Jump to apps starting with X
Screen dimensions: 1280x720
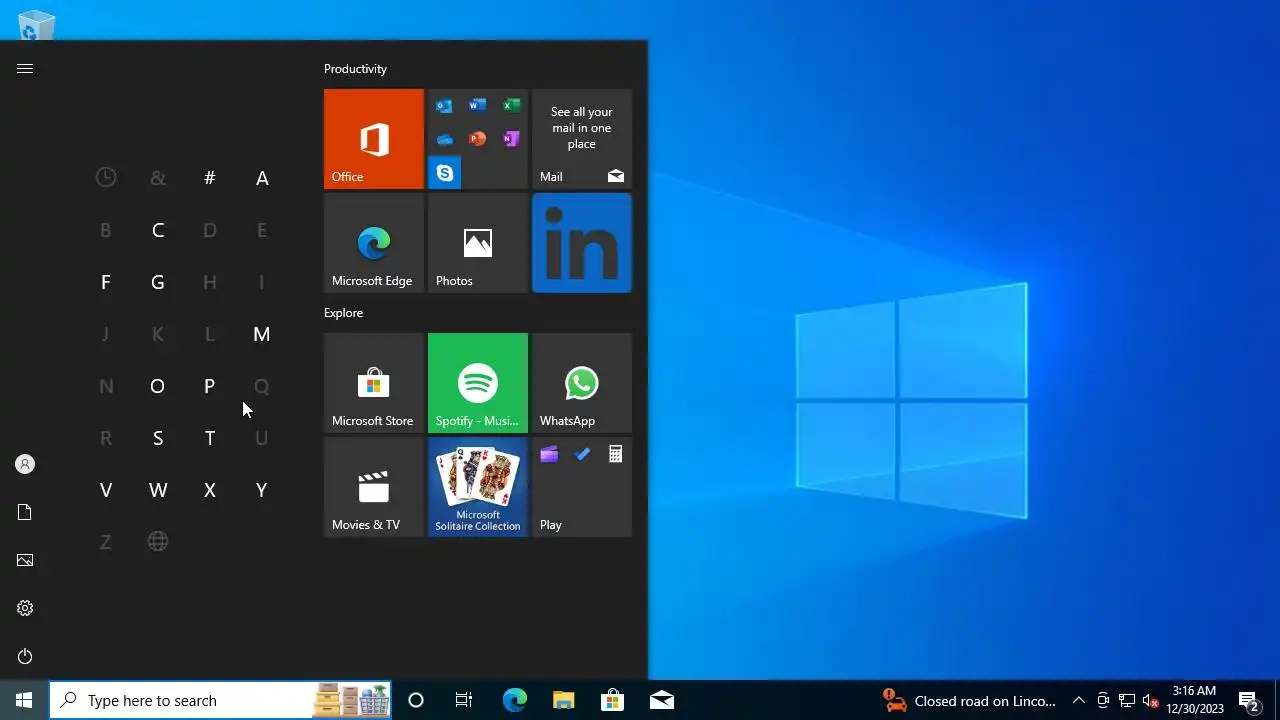pos(209,490)
